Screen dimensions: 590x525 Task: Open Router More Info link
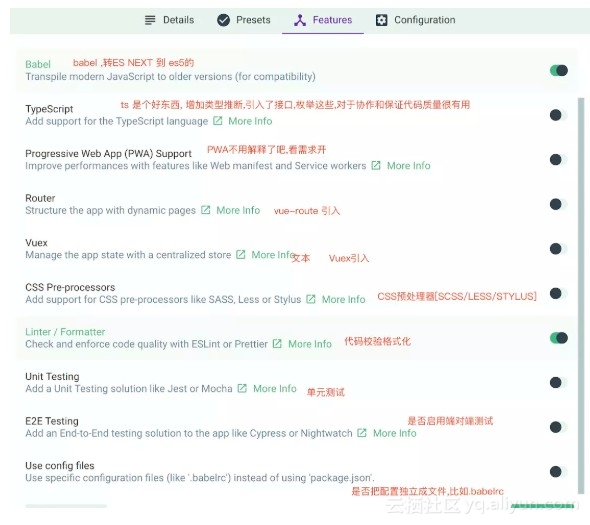pyautogui.click(x=238, y=210)
